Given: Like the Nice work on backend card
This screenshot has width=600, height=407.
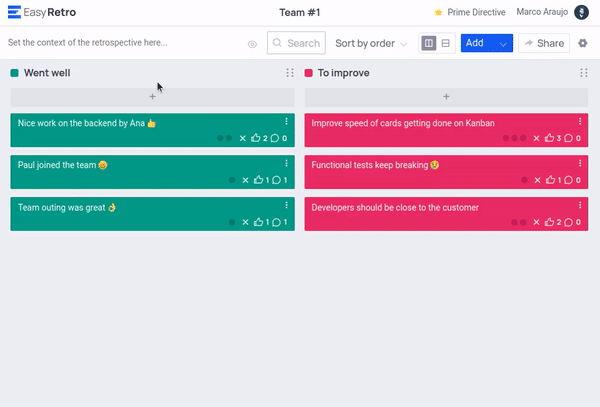Looking at the screenshot, I should tap(256, 138).
